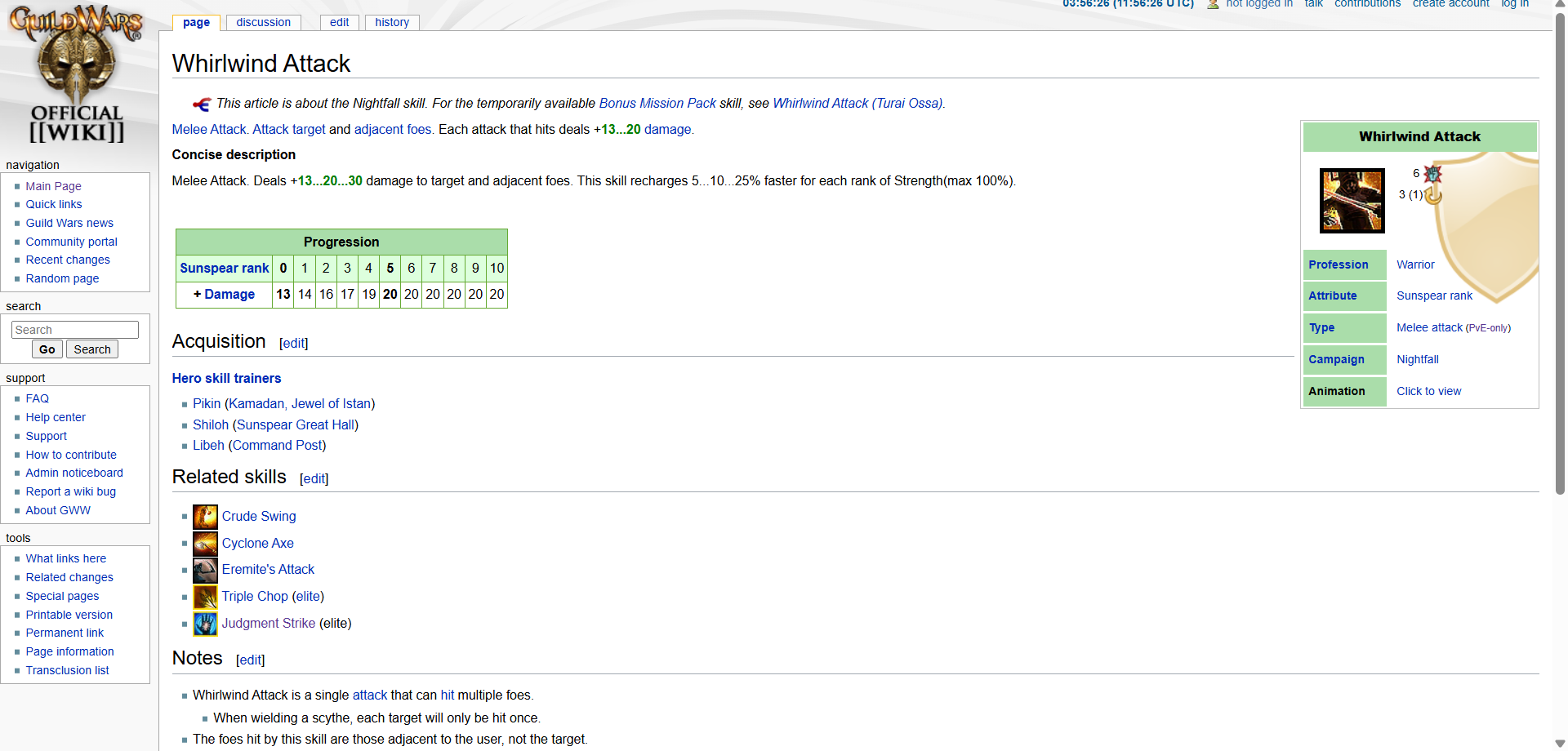Click Report a wiki bug
Screen dimensions: 1568x751
click(x=70, y=491)
